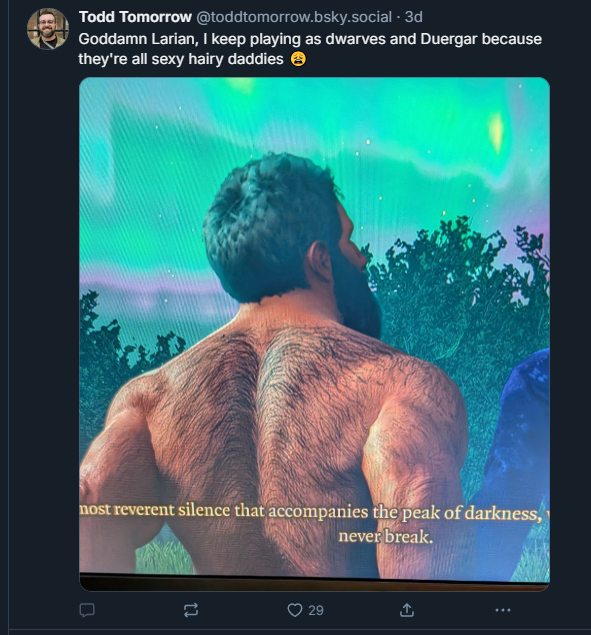This screenshot has height=635, width=591.
Task: Click the character's bearded head in the image
Action: point(290,239)
